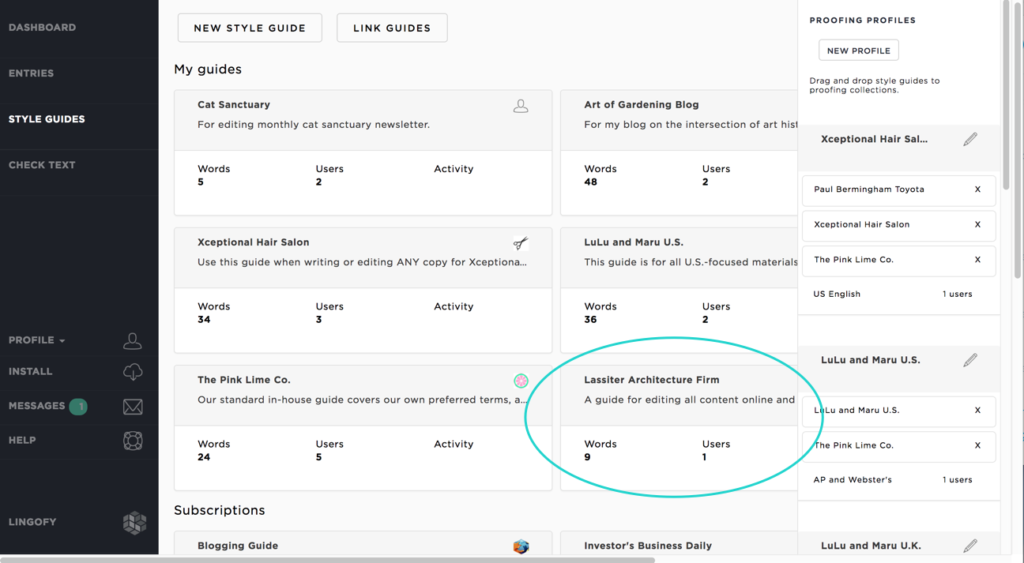
Task: Remove Xceptional Hair Salon from proofing profile
Action: click(978, 225)
